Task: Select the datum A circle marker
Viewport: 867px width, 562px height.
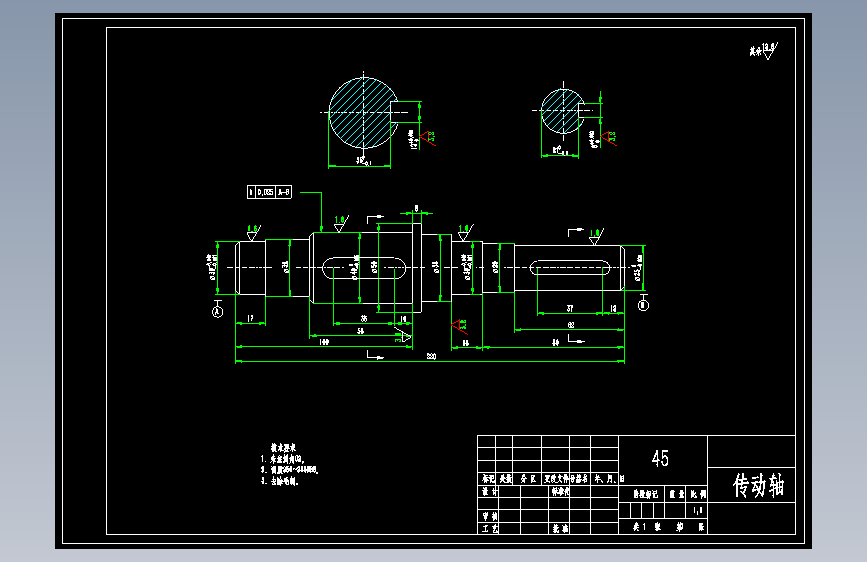Action: 218,312
